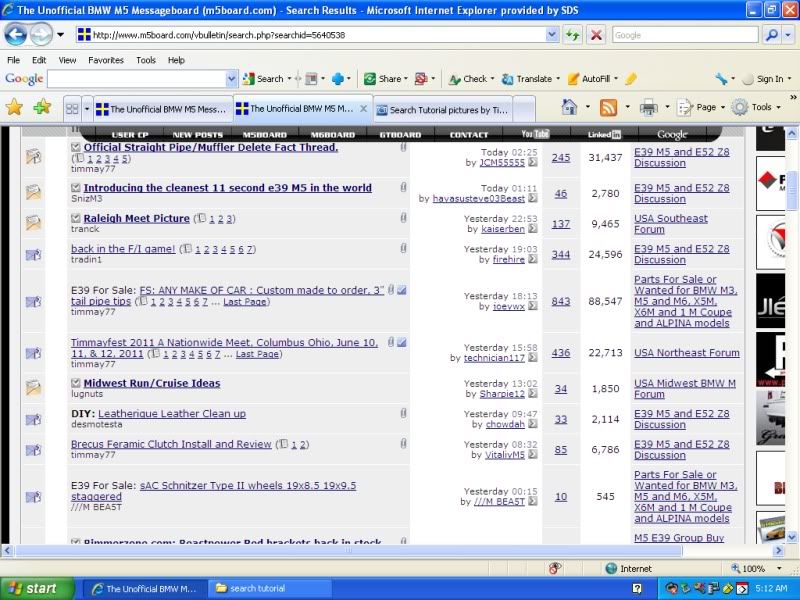Click the thread status icon for Midwest Run/Cruise Ideas
This screenshot has height=600, width=800.
pyautogui.click(x=33, y=388)
